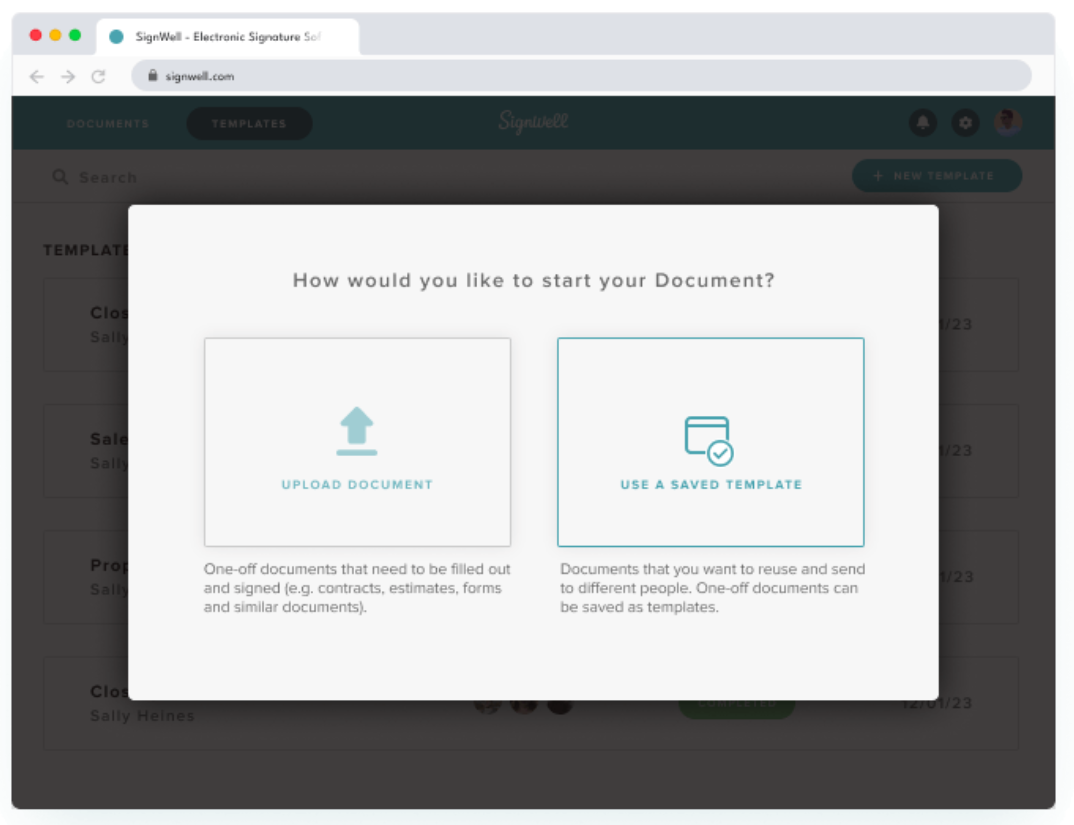Click the browser forward arrow
Viewport: 1074px width, 825px height.
68,76
